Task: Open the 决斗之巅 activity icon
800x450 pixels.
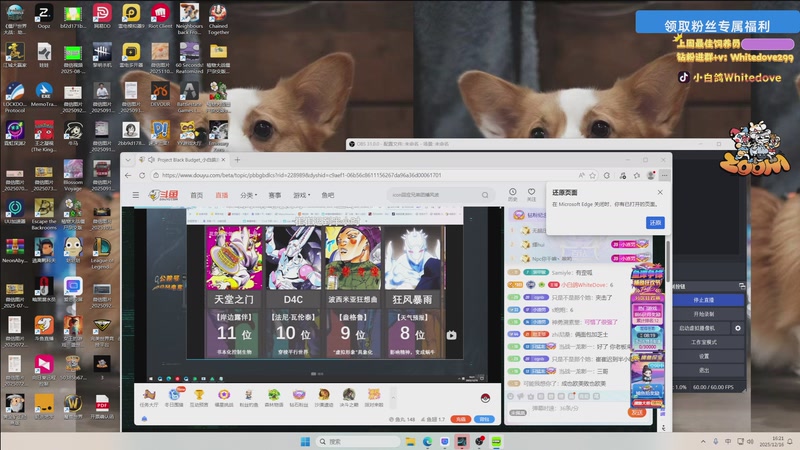Action: [349, 398]
